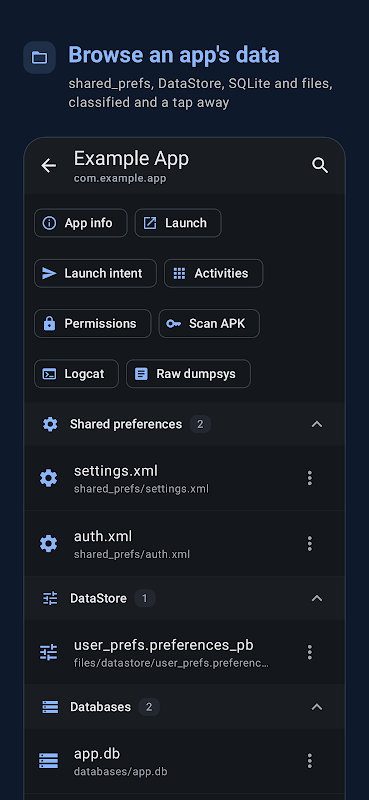This screenshot has height=800, width=369.
Task: Open more options for auth.xml
Action: [309, 543]
